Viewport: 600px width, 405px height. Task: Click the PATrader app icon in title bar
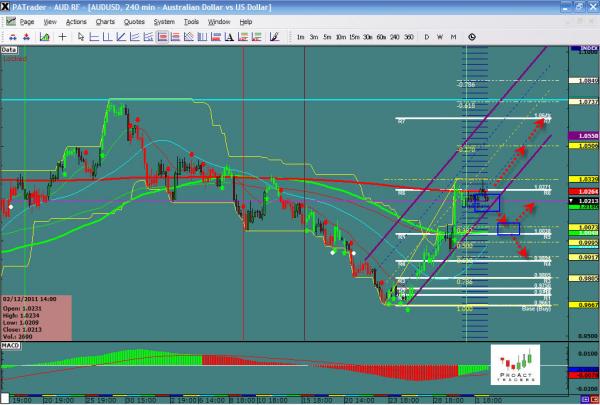coord(7,6)
